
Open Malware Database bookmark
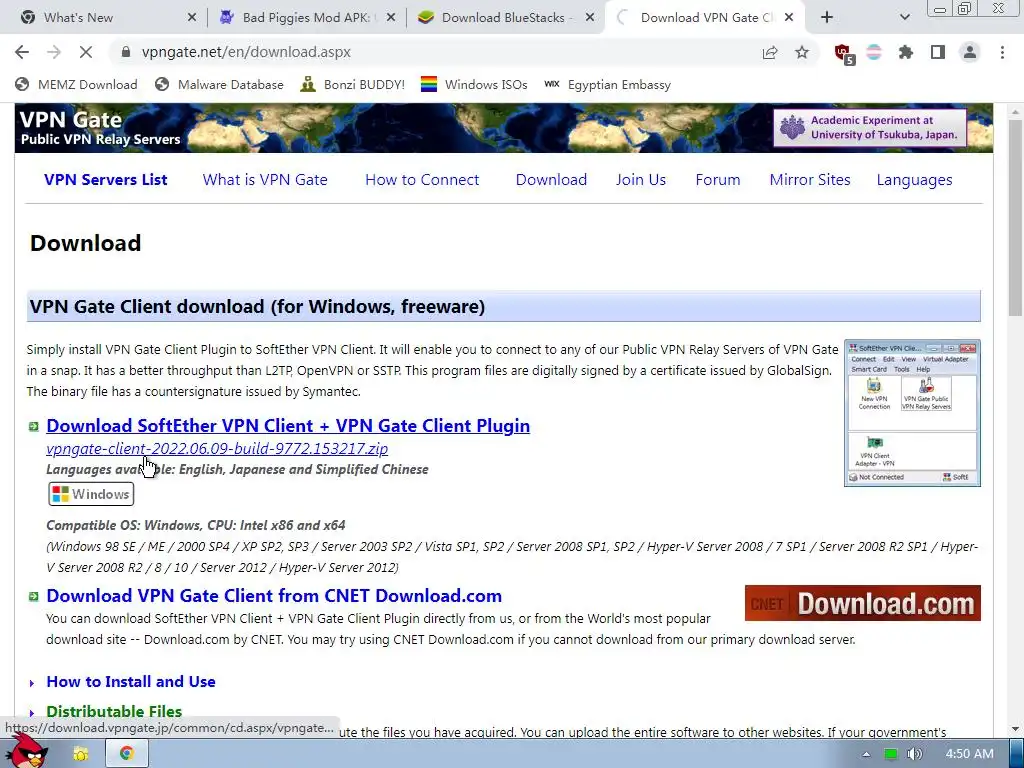[219, 85]
